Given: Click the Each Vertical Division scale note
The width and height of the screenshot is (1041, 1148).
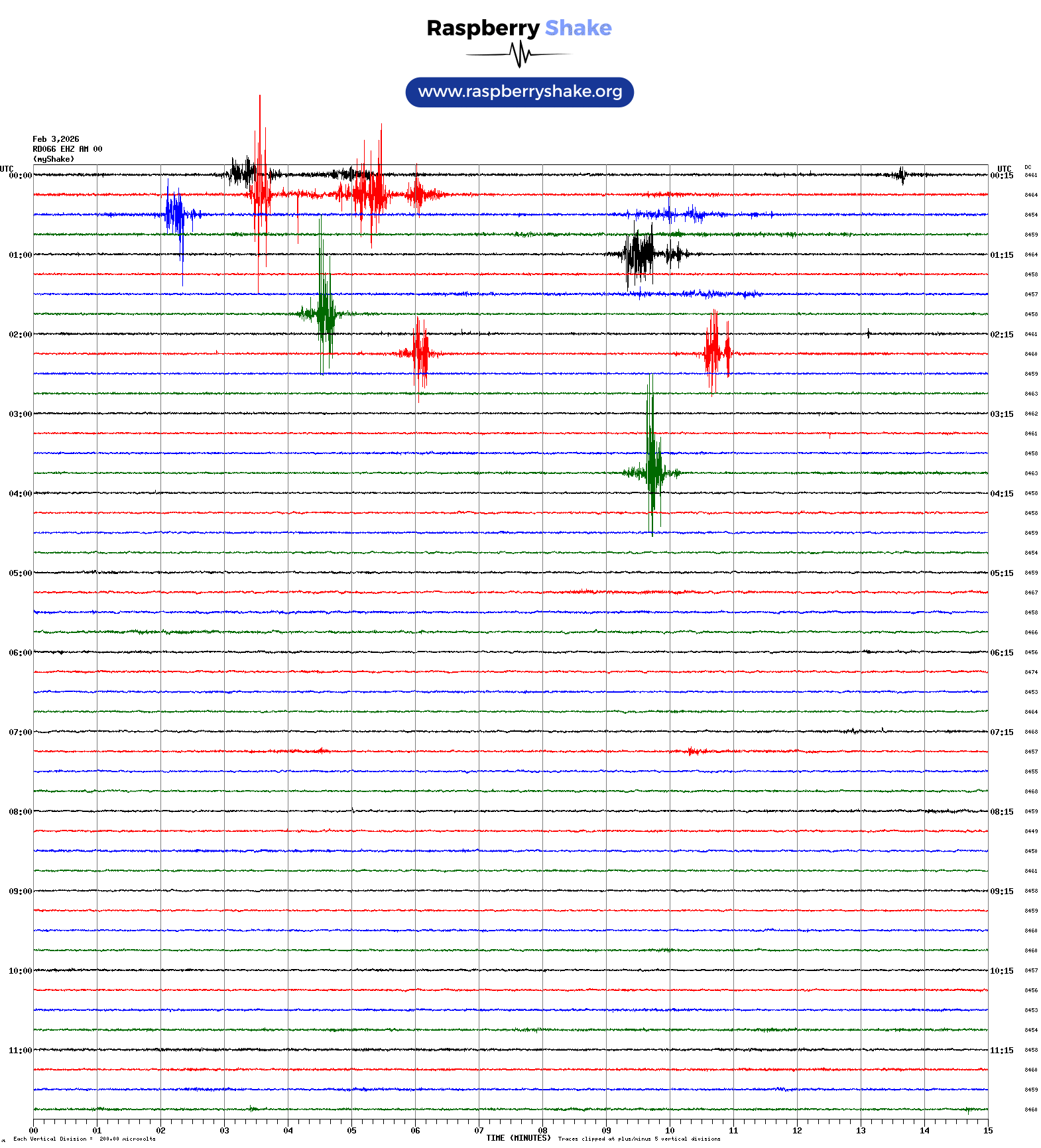Looking at the screenshot, I should (x=84, y=1139).
